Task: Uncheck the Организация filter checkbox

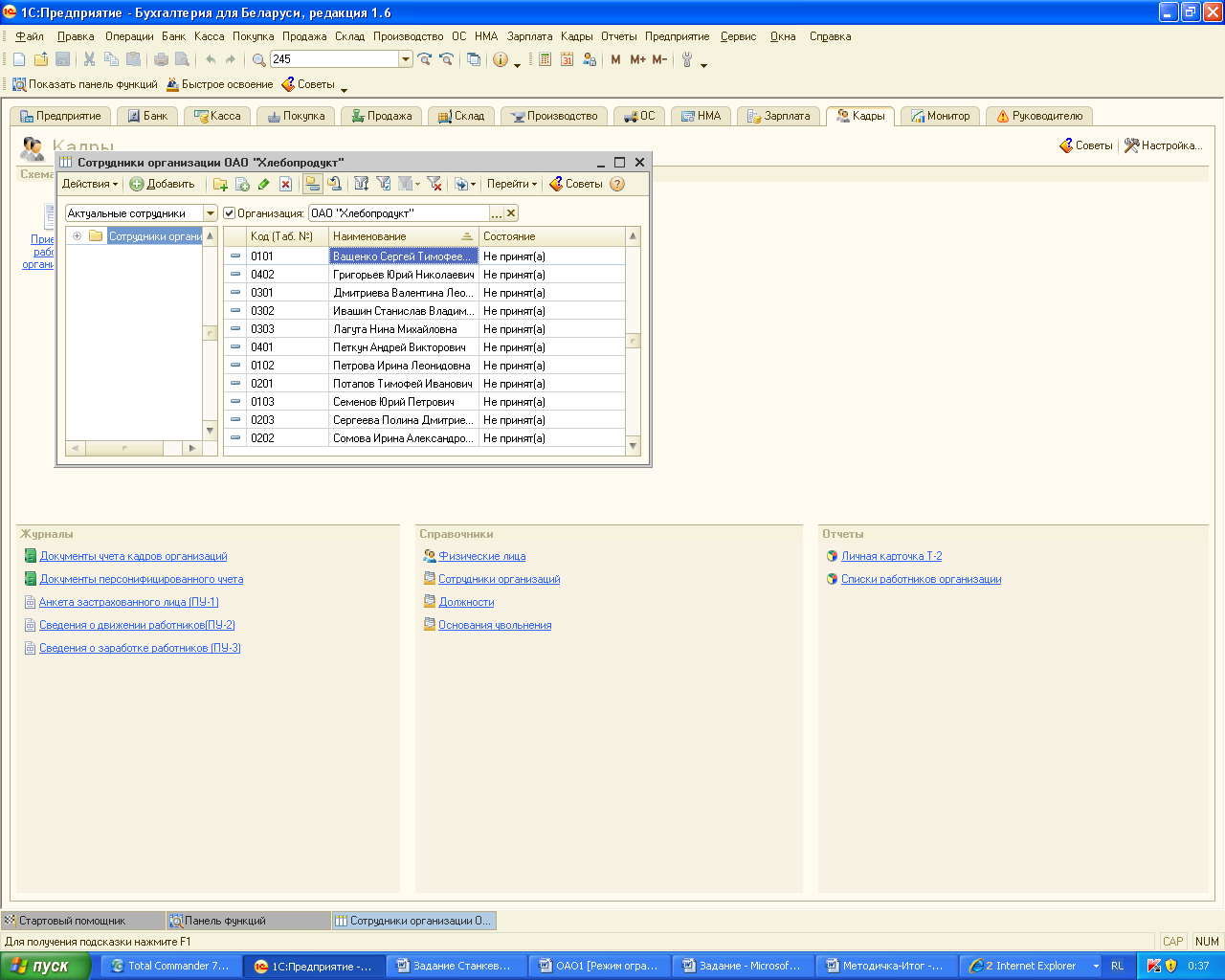Action: 230,213
